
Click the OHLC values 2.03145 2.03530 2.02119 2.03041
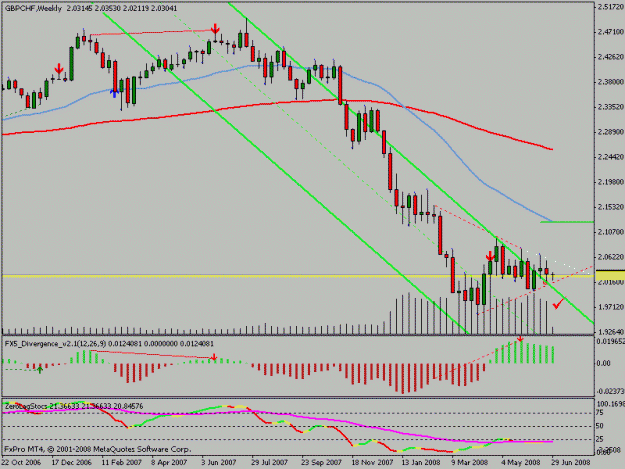[122, 8]
